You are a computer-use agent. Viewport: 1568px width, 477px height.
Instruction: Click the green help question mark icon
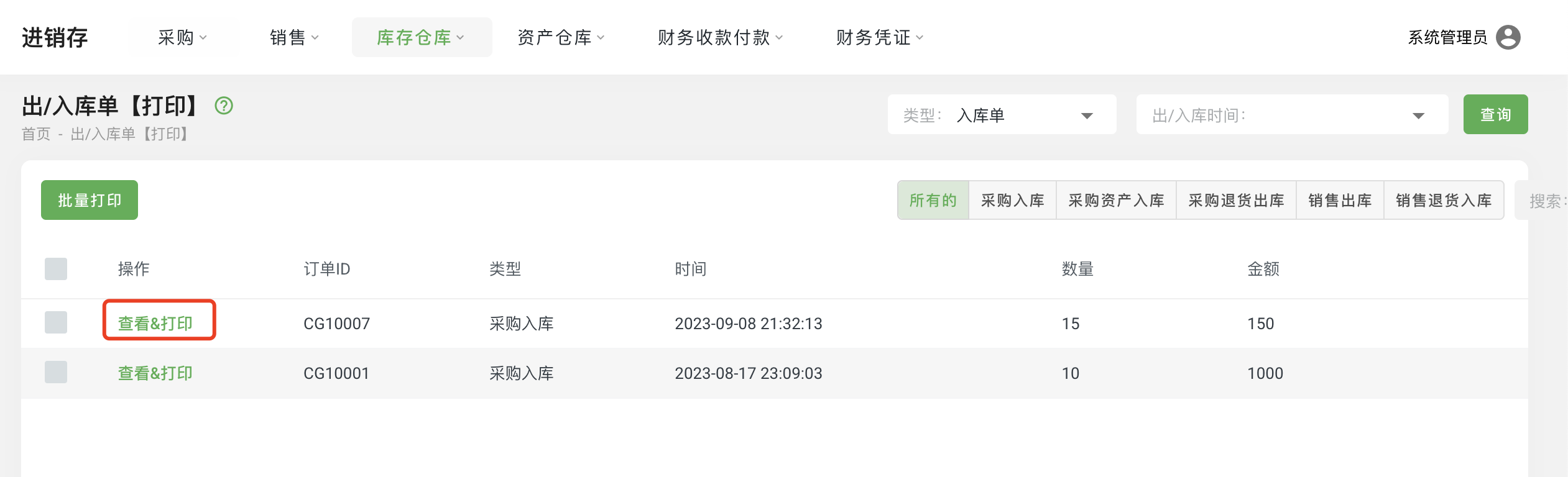pyautogui.click(x=224, y=106)
